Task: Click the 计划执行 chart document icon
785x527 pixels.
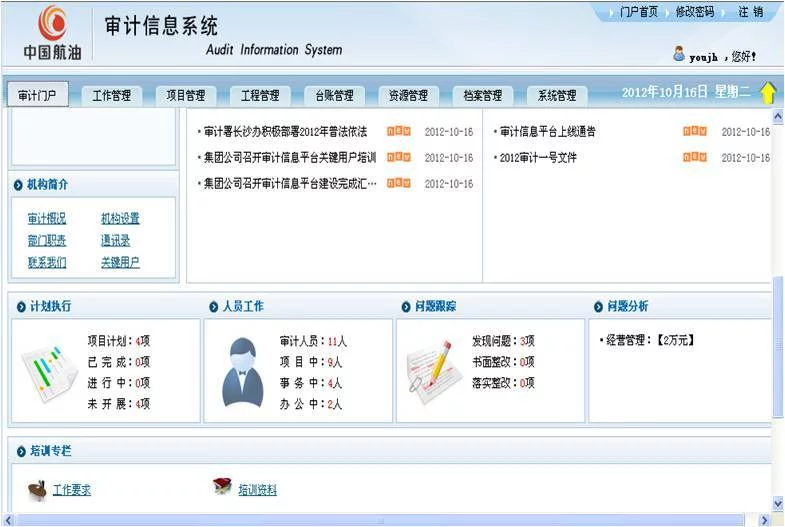Action: coord(49,373)
